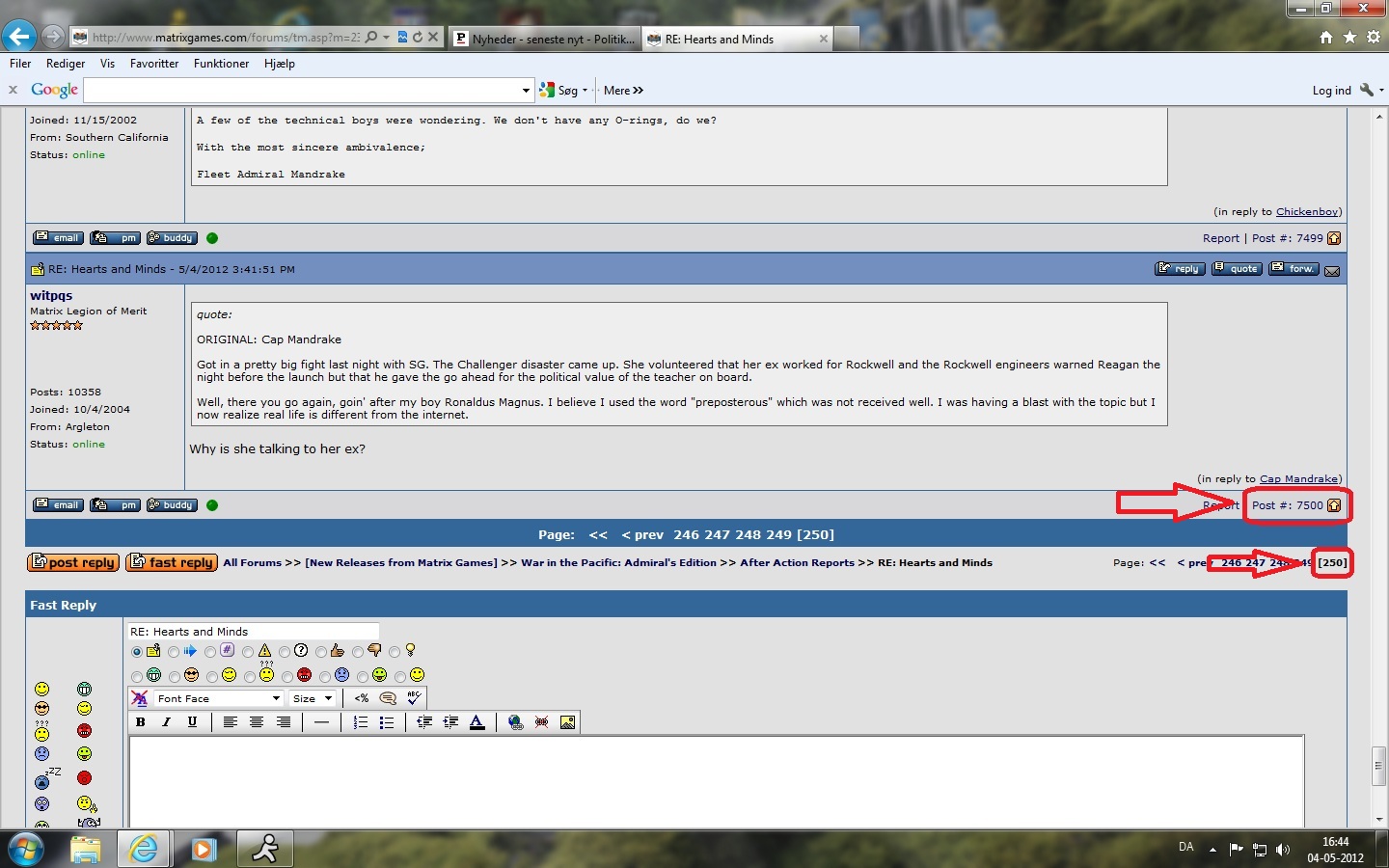This screenshot has height=868, width=1389.
Task: Open the Size dropdown
Action: [x=312, y=698]
